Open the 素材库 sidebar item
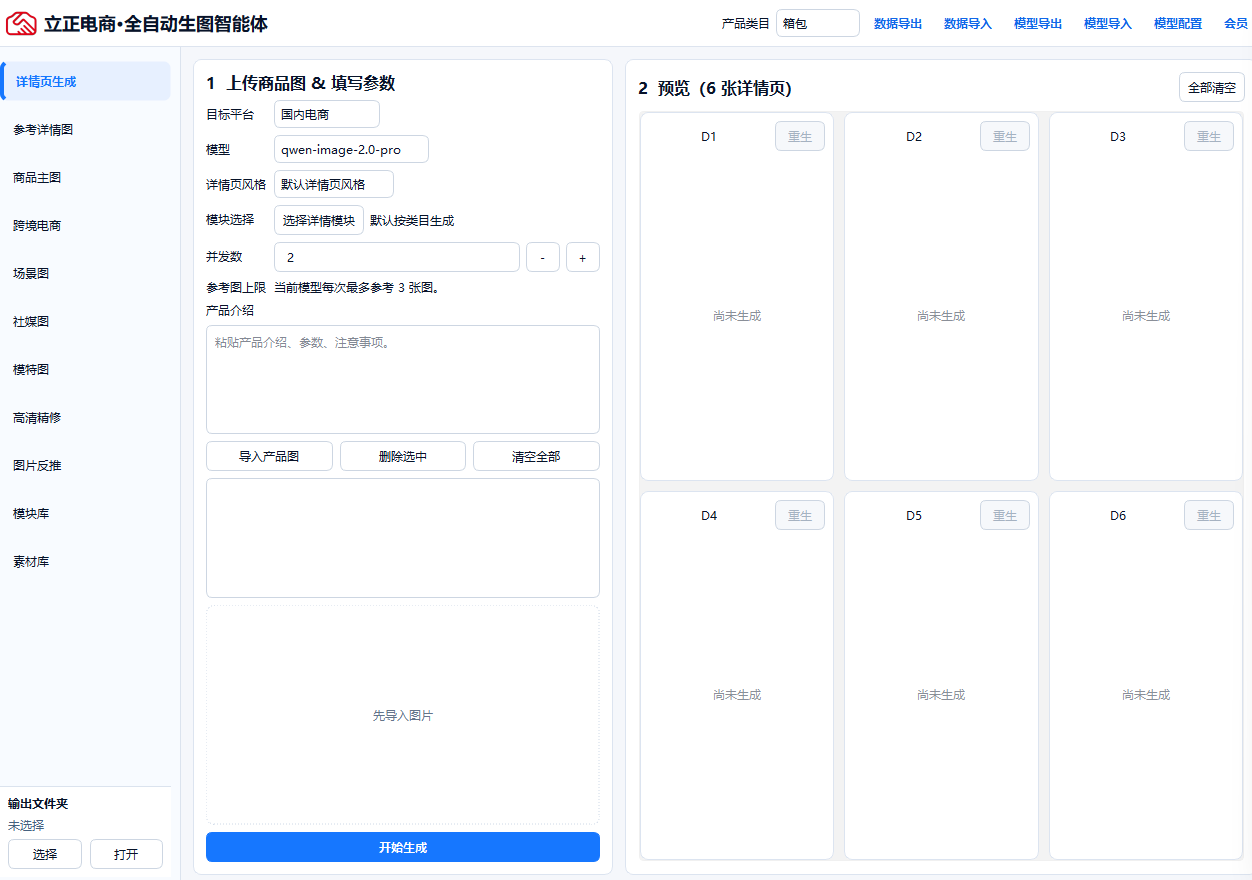1252x880 pixels. (x=86, y=561)
